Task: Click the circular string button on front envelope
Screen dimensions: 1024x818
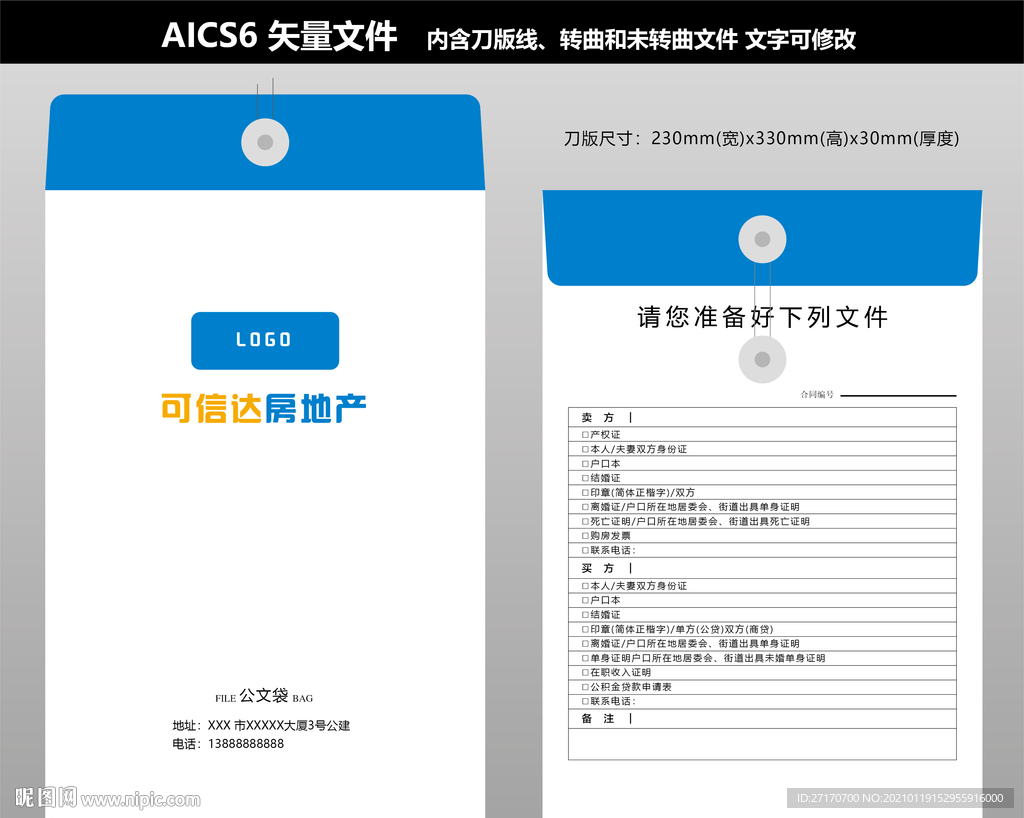Action: pos(264,141)
